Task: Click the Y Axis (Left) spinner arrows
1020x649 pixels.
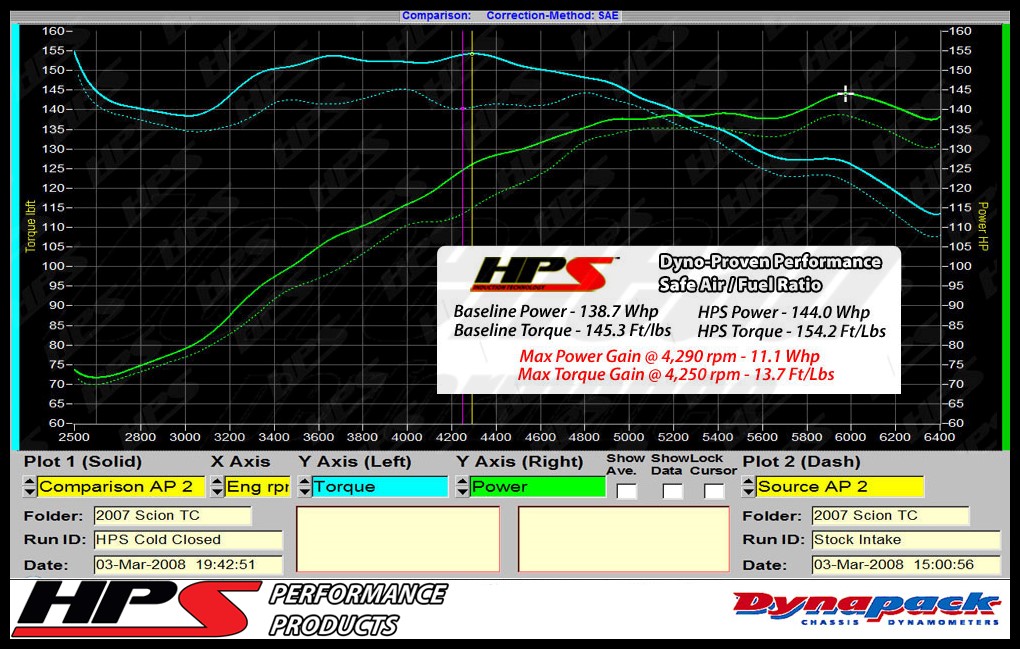Action: click(x=304, y=486)
